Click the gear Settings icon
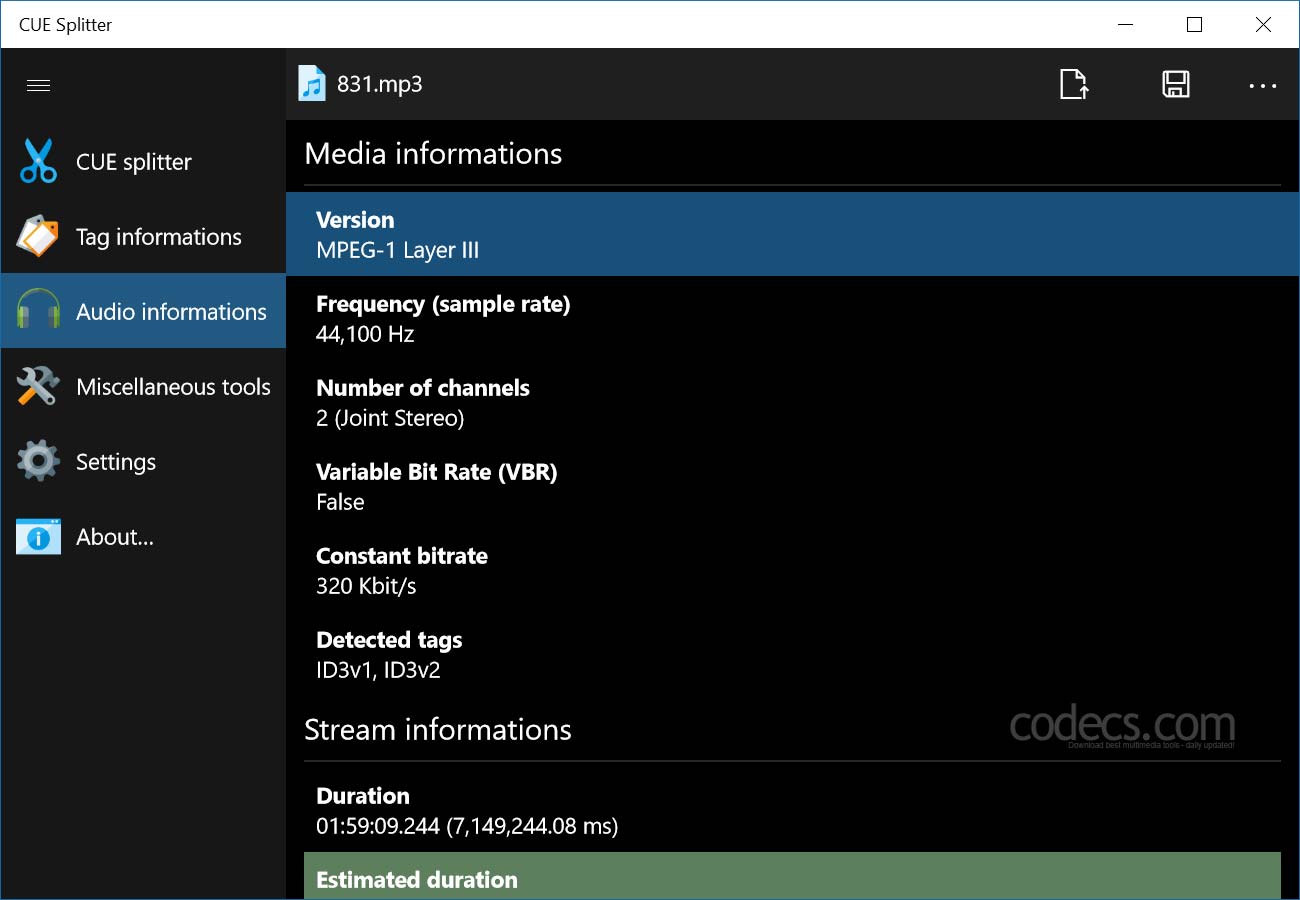 coord(38,461)
